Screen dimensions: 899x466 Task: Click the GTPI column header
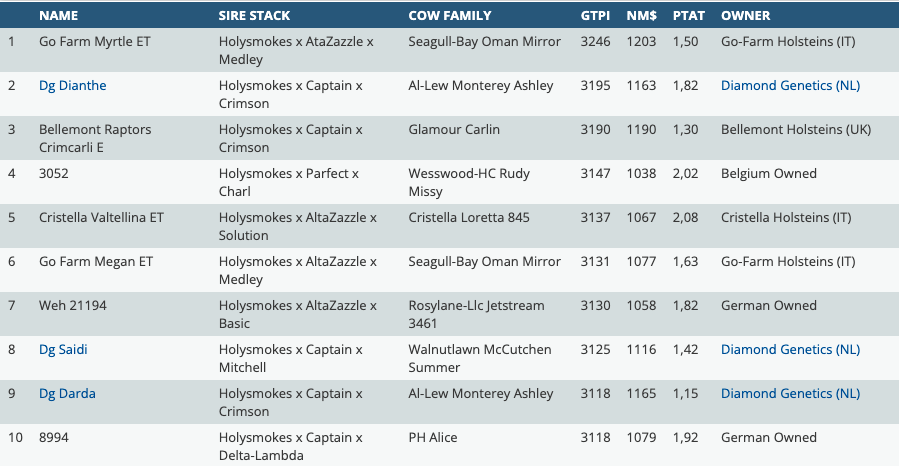[595, 15]
